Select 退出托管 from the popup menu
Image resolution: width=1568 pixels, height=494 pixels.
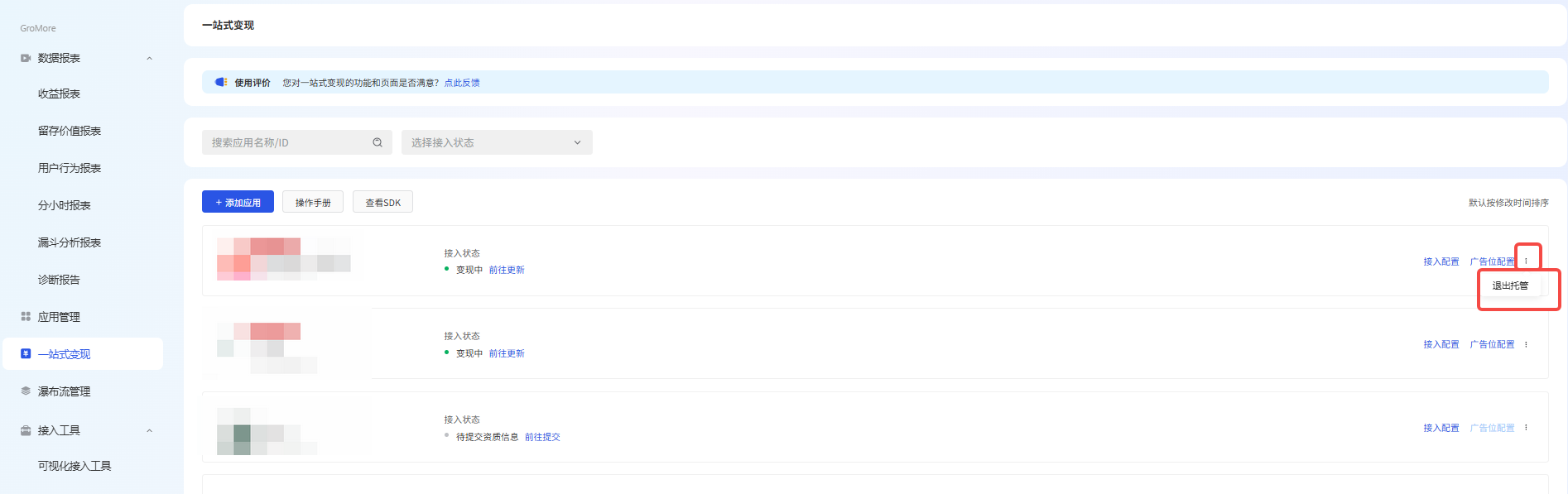tap(1510, 285)
